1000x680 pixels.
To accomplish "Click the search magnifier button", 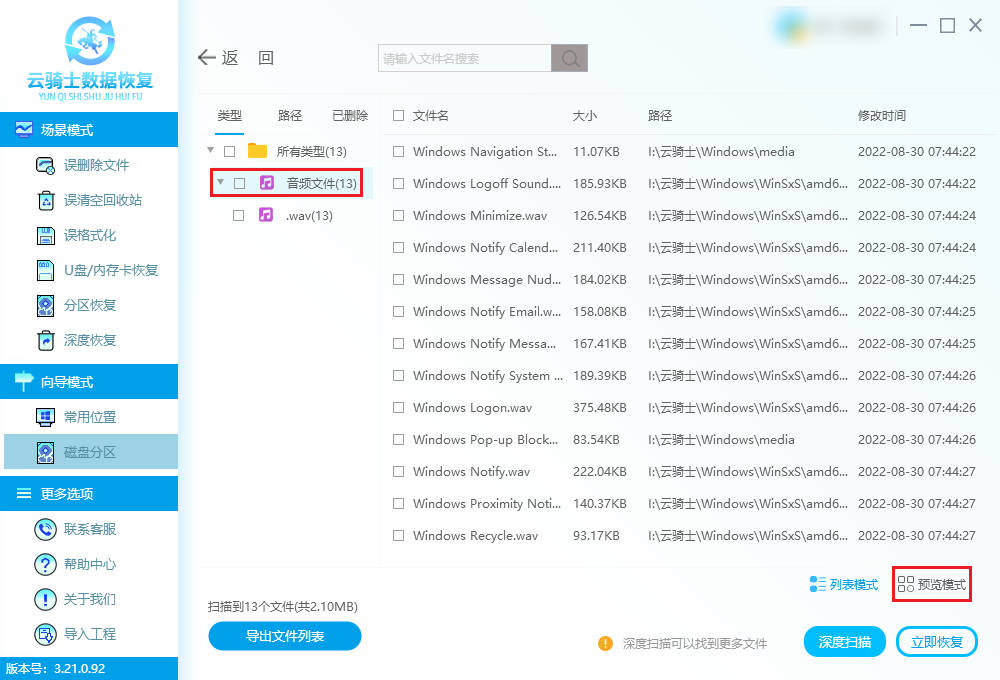I will [x=570, y=58].
